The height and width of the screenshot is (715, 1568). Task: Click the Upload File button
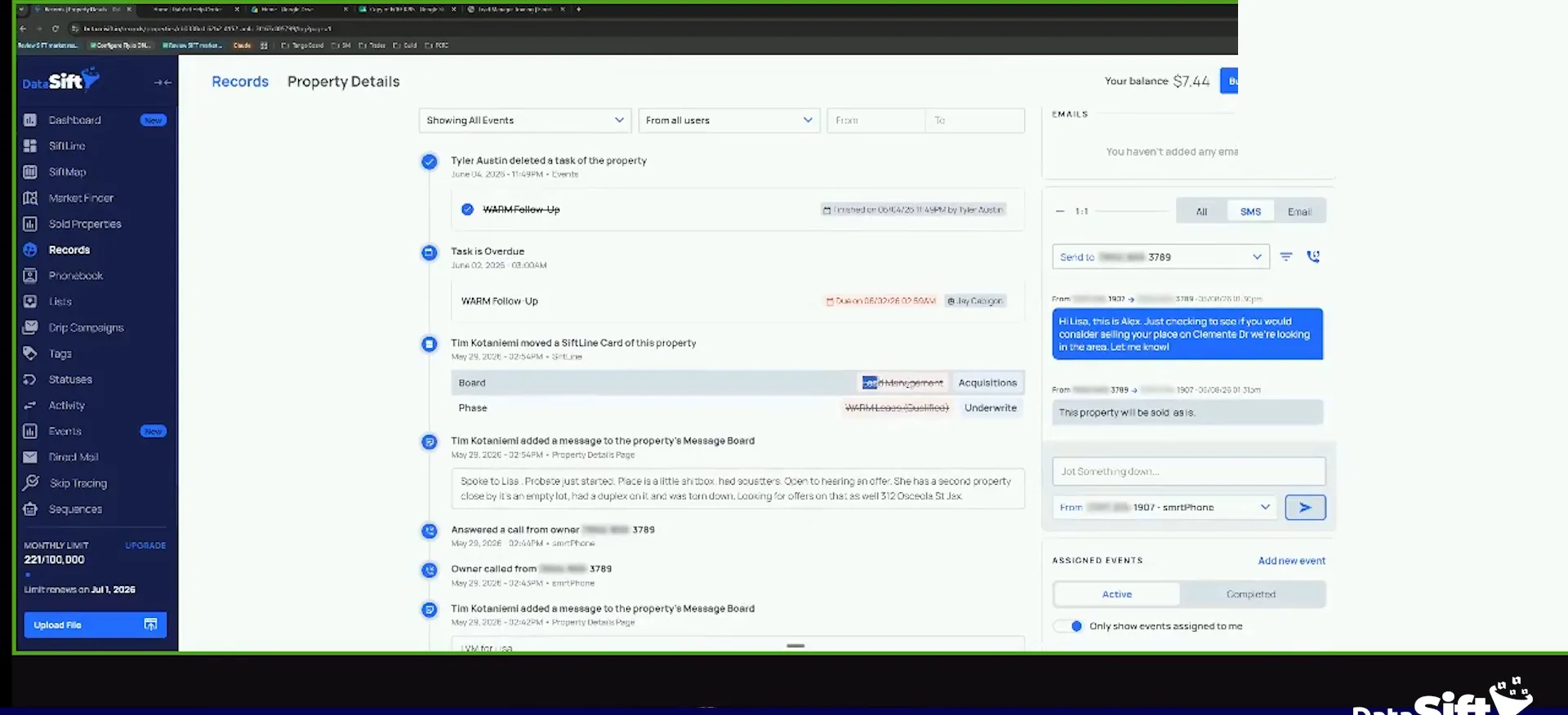point(96,625)
